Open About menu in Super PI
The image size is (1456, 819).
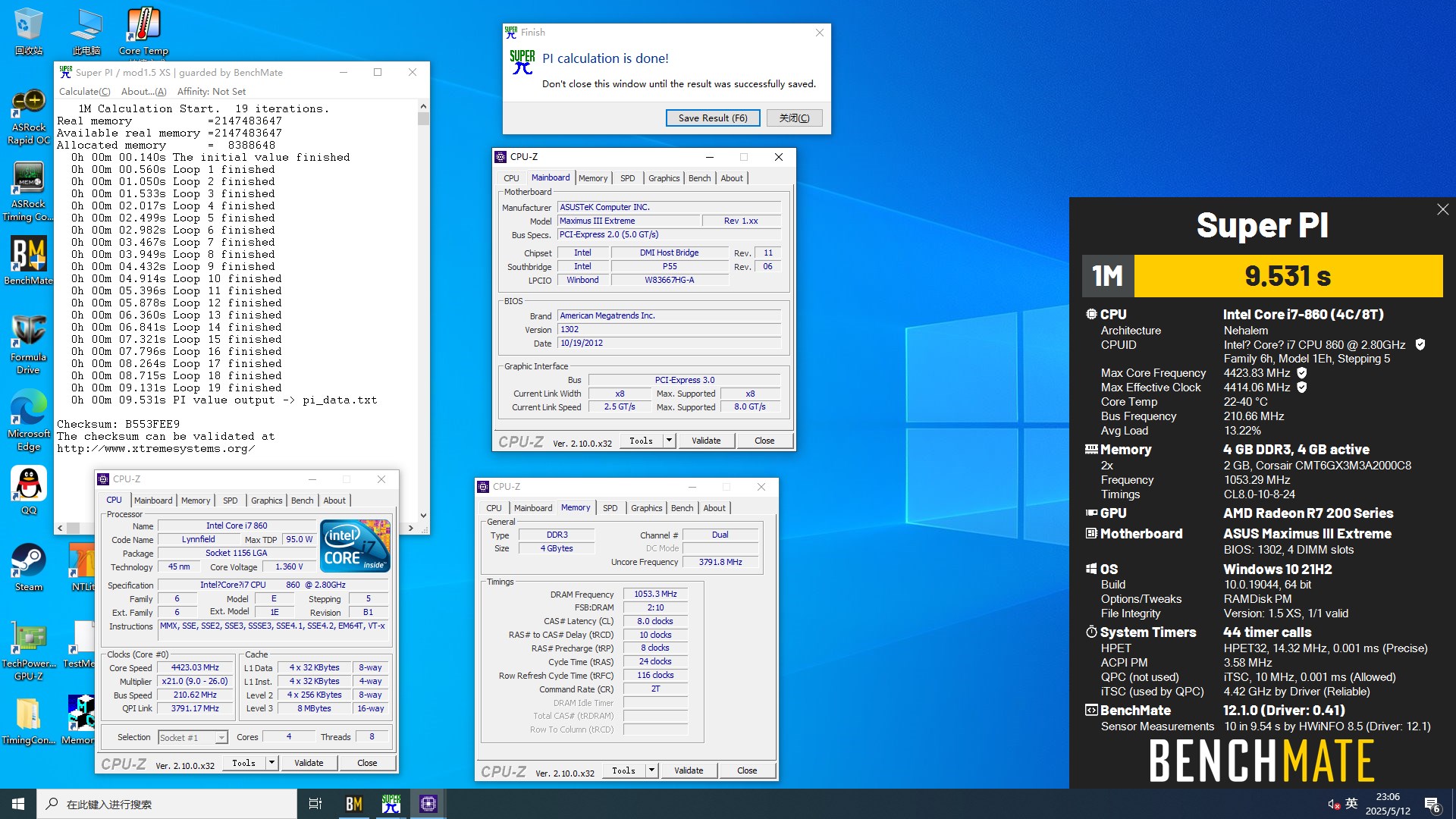click(x=143, y=92)
